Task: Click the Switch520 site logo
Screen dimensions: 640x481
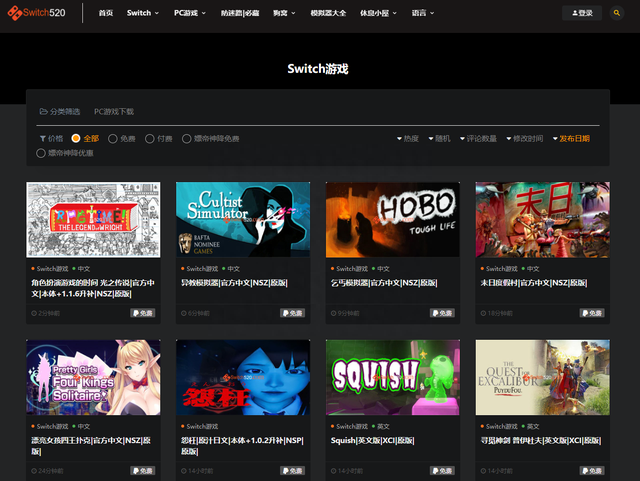Action: pyautogui.click(x=36, y=13)
